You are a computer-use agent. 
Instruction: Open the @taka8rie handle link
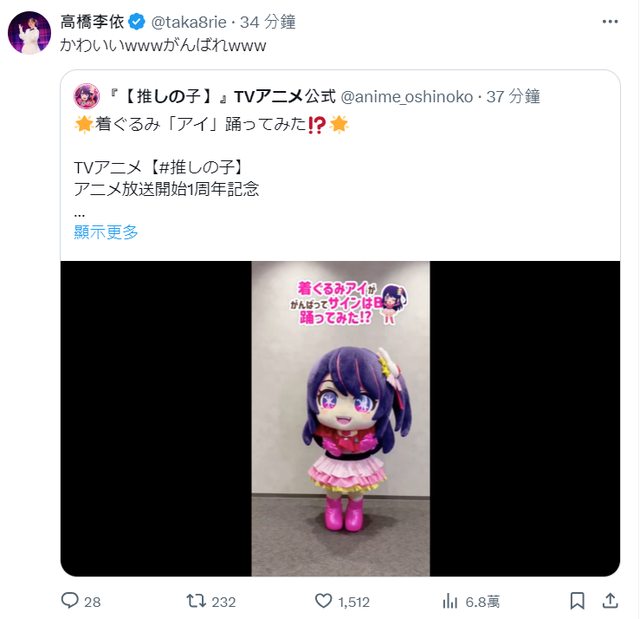coord(189,22)
